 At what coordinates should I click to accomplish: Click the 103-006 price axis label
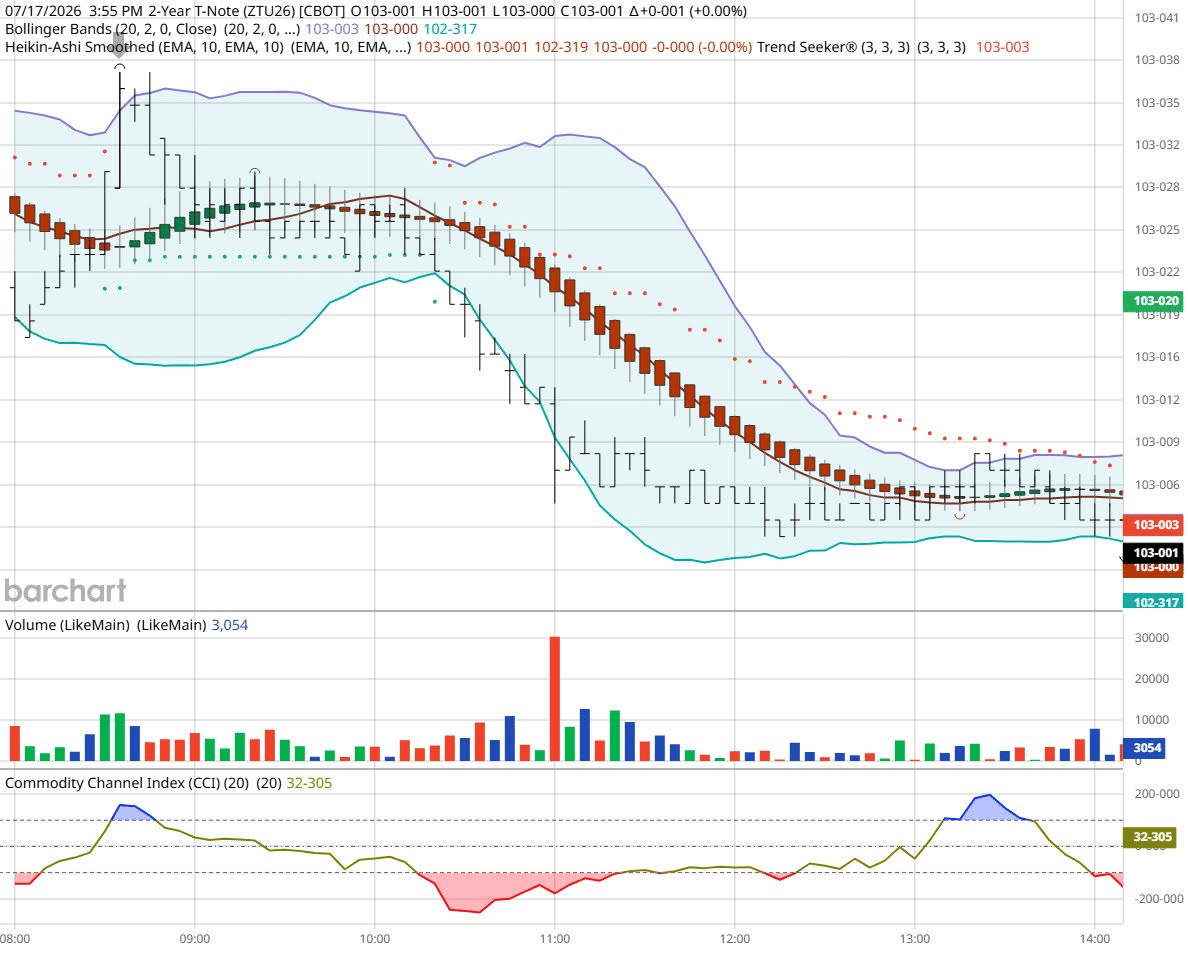tap(1157, 484)
